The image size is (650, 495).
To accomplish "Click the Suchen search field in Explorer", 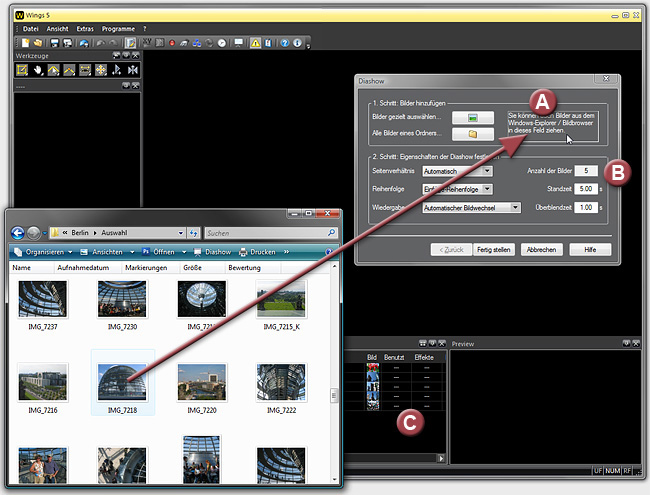I will [x=272, y=233].
